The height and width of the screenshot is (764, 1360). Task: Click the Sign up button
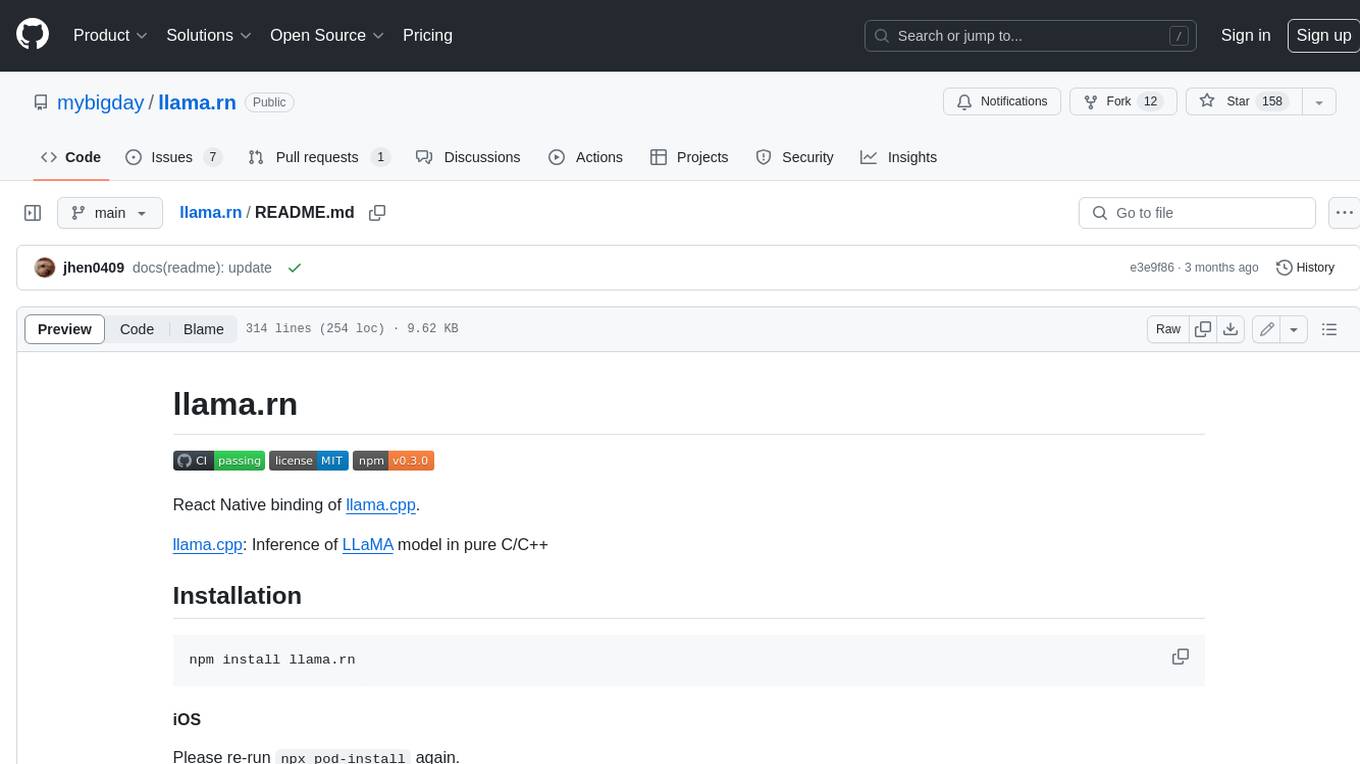[x=1323, y=35]
